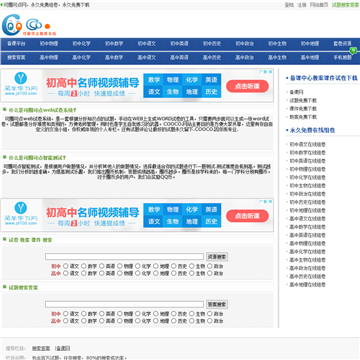Viewport: 360px width, 360px height.
Task: Click 点击听课 button in the lower ad
Action: click(247, 216)
